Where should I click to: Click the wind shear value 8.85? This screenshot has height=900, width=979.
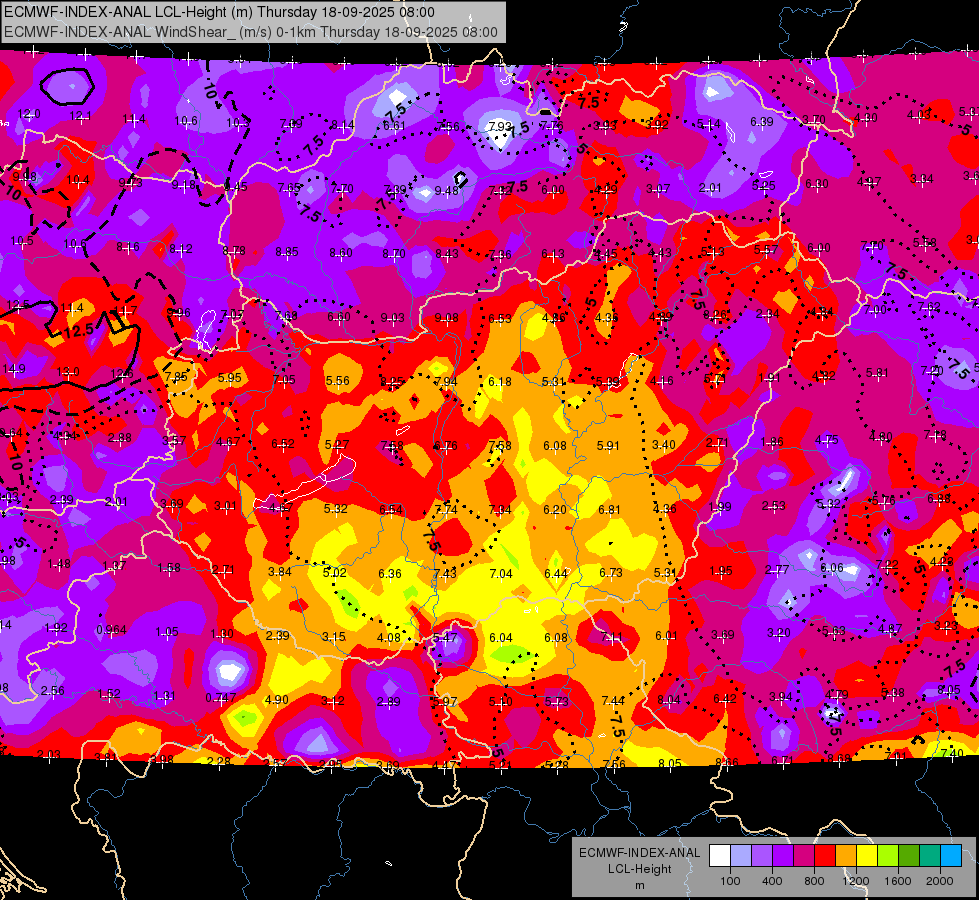287,252
